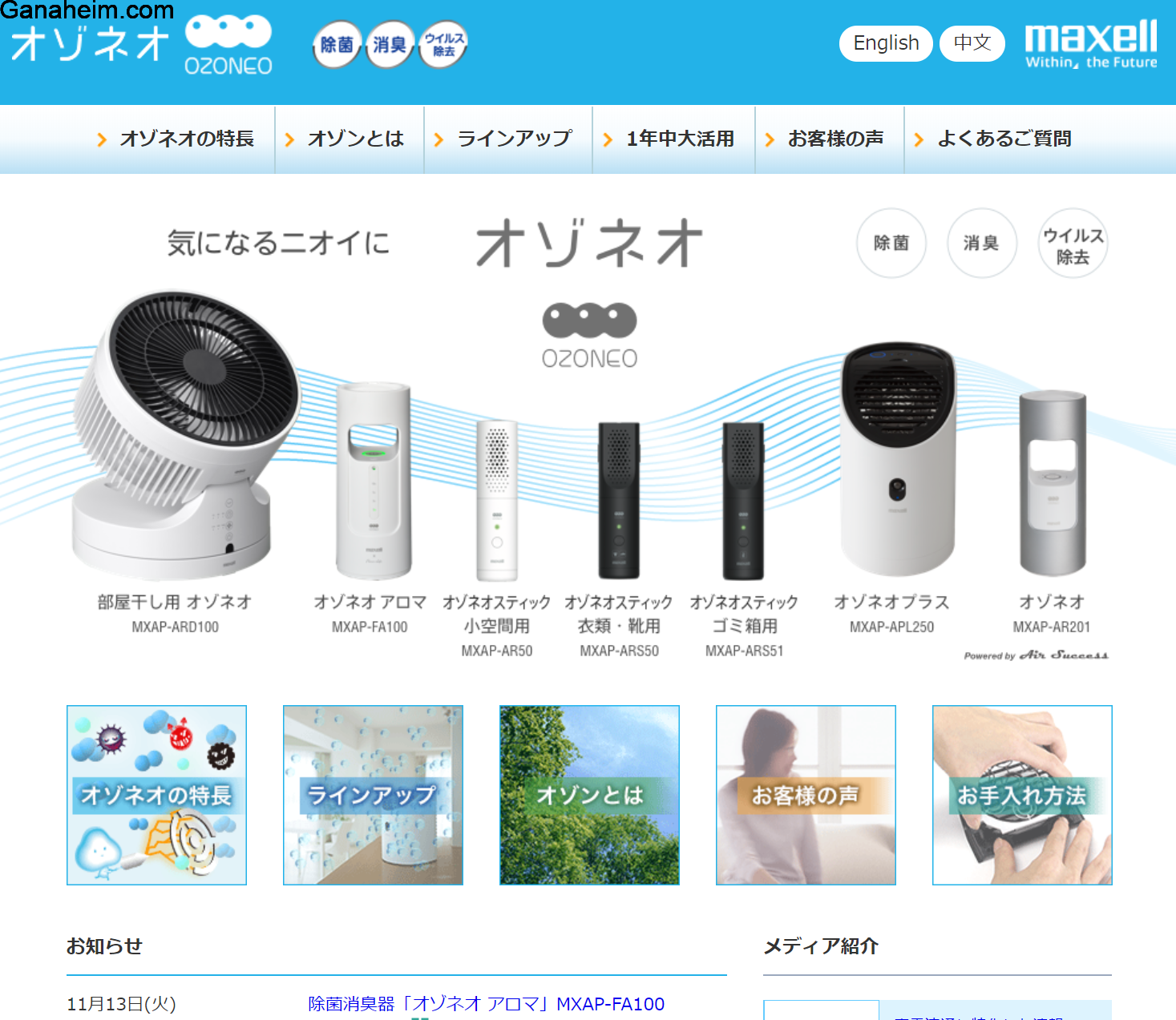
Task: Open the オゾンとは menu item
Action: [x=355, y=139]
